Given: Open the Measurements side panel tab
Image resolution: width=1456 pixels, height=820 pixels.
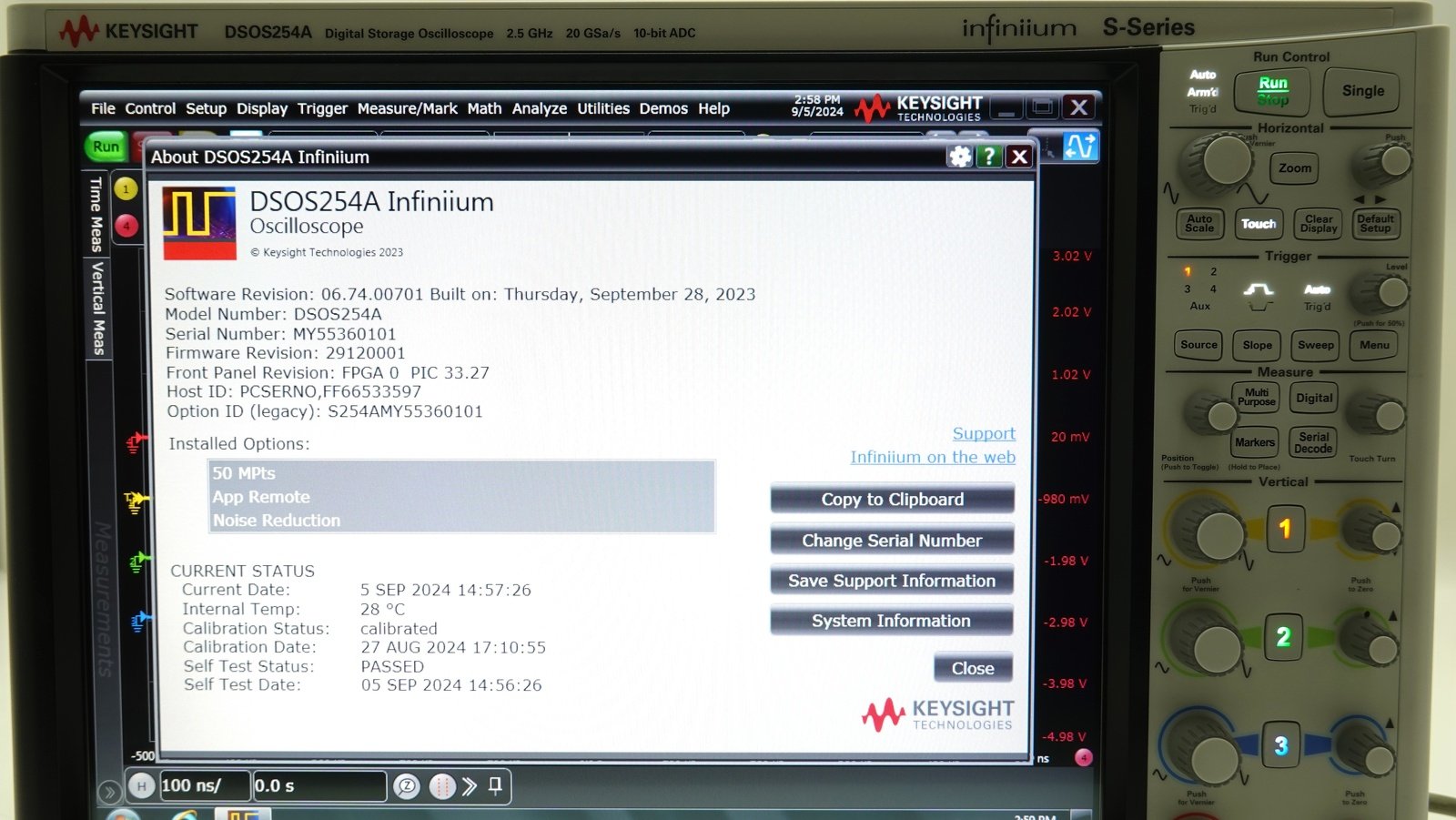Looking at the screenshot, I should (103, 598).
